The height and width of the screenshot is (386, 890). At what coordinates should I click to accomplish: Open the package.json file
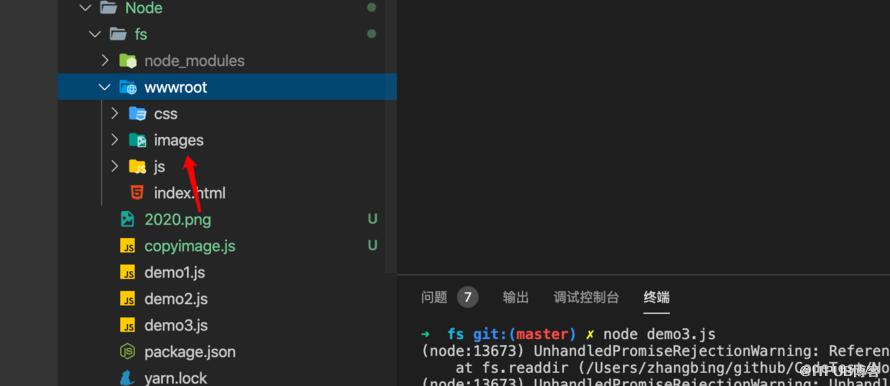click(x=190, y=352)
